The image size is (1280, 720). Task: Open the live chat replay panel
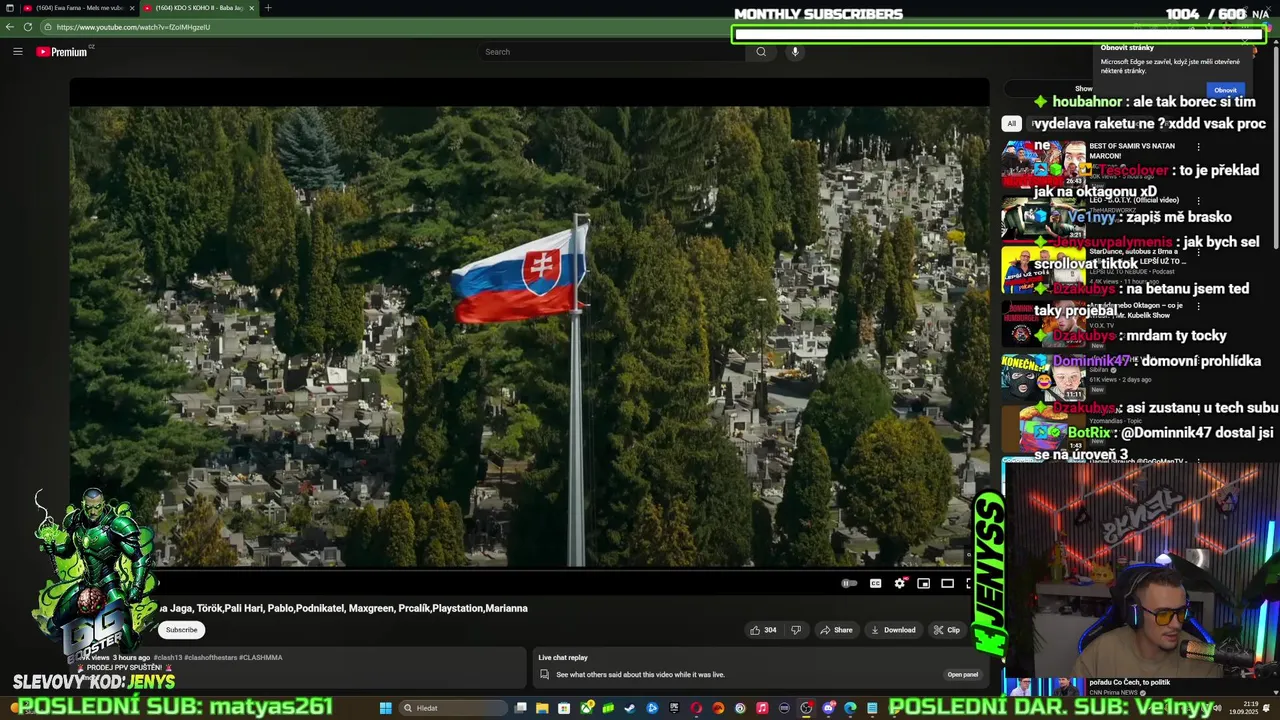coord(962,674)
